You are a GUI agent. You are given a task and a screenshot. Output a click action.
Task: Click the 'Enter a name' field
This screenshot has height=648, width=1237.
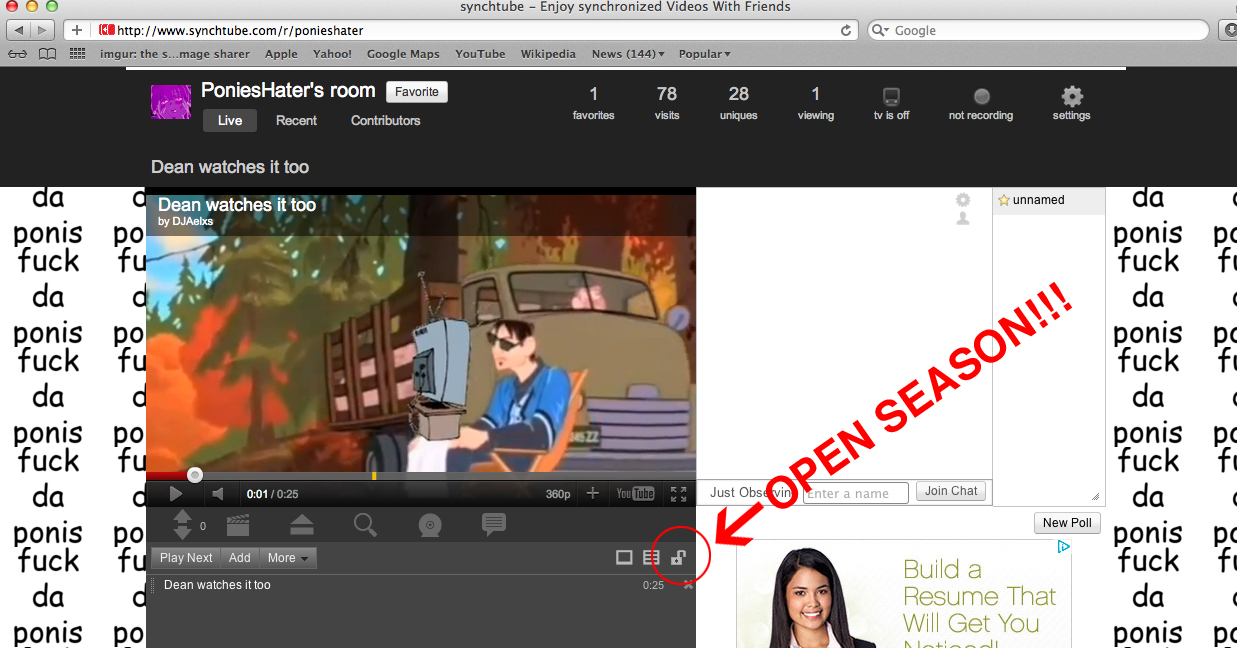tap(856, 493)
